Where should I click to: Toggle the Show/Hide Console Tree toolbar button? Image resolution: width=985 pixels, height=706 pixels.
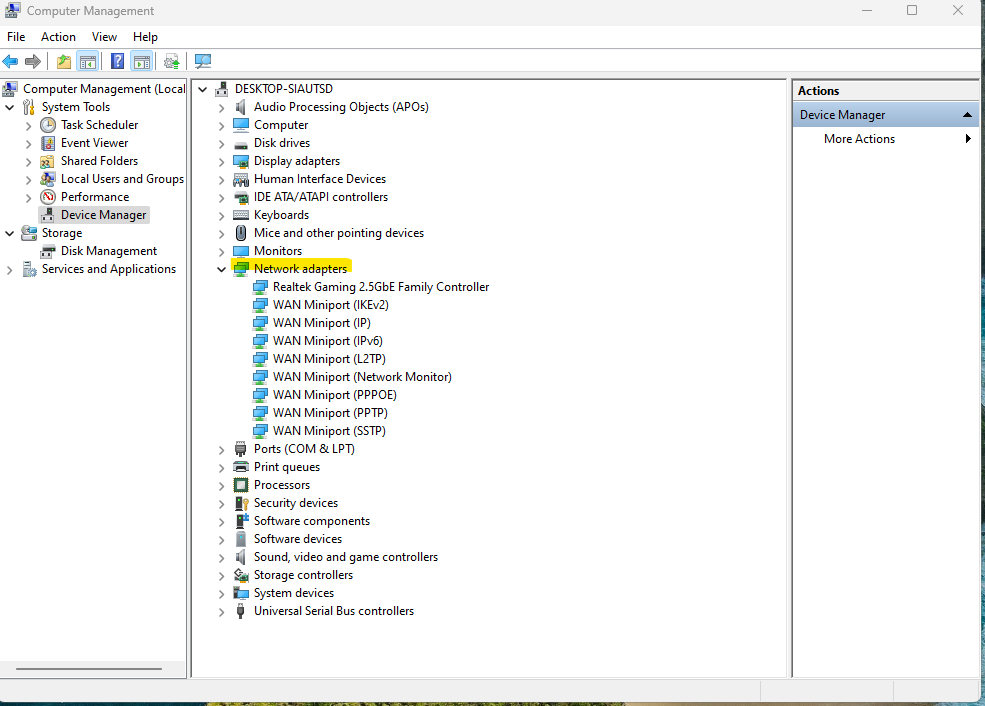(88, 62)
